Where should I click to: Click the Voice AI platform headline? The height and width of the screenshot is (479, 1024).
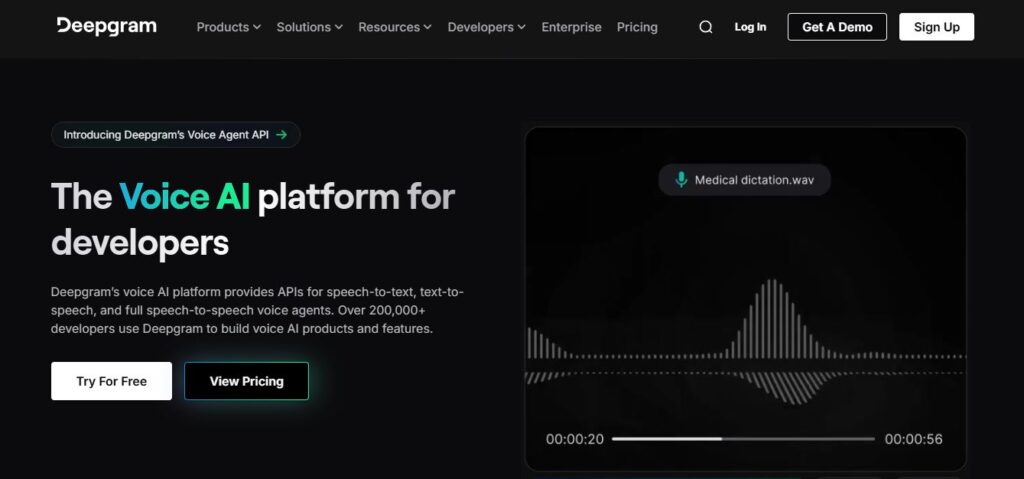click(253, 219)
